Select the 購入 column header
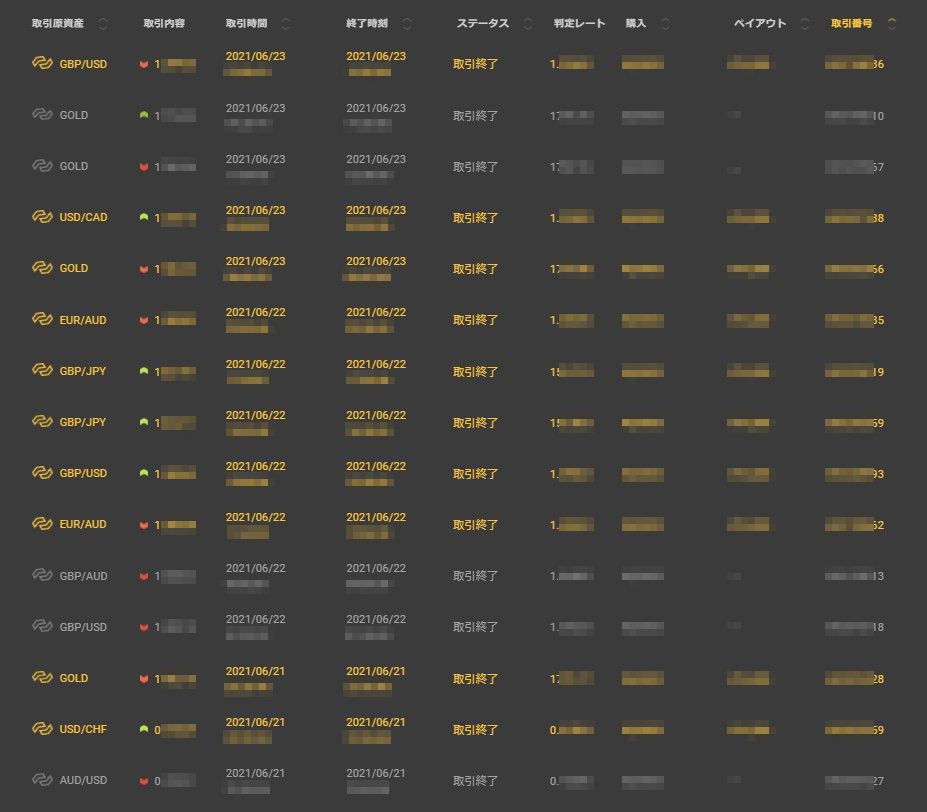Screen dimensions: 927x812 pyautogui.click(x=636, y=24)
